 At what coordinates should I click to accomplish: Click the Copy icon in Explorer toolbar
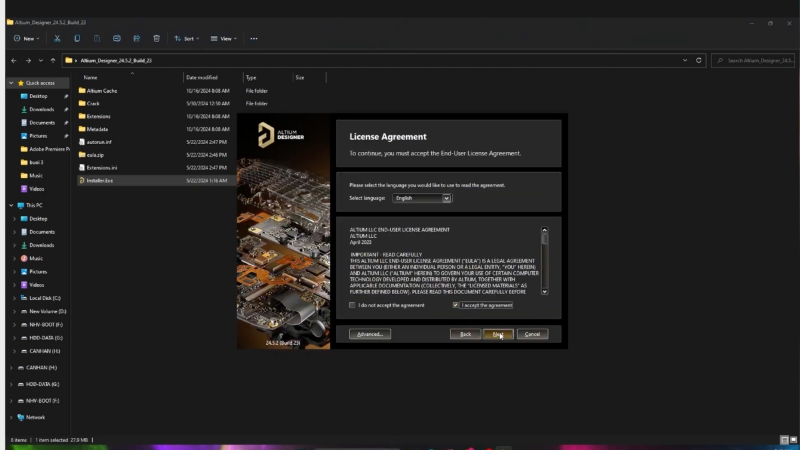click(x=77, y=39)
